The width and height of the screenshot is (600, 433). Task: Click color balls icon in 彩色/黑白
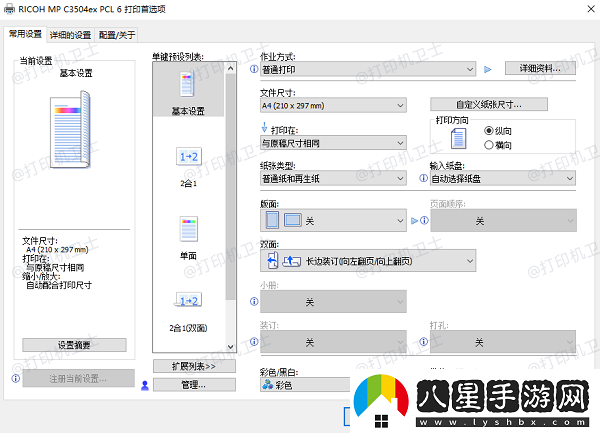(267, 384)
